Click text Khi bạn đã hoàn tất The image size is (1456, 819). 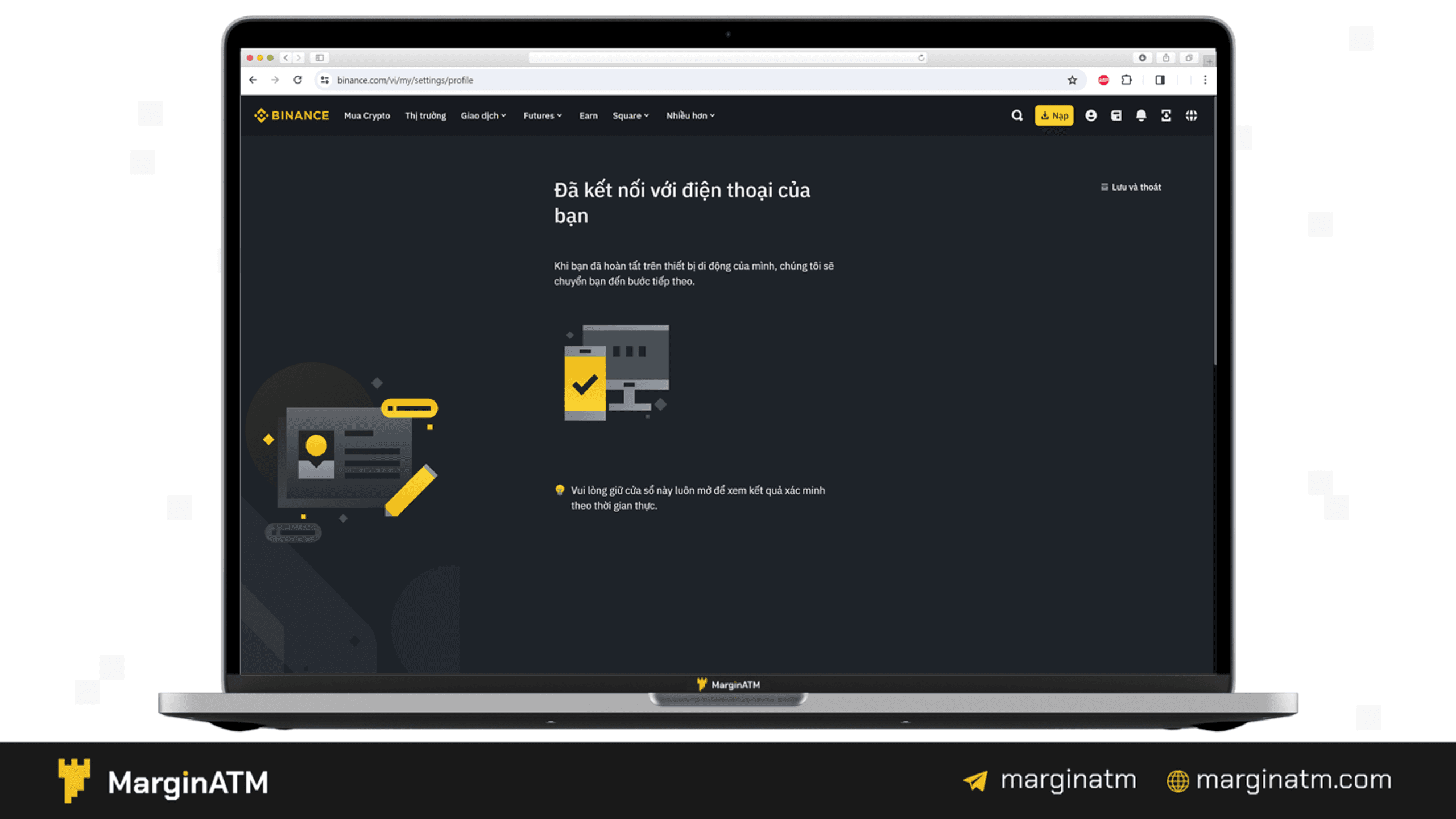pyautogui.click(x=694, y=274)
